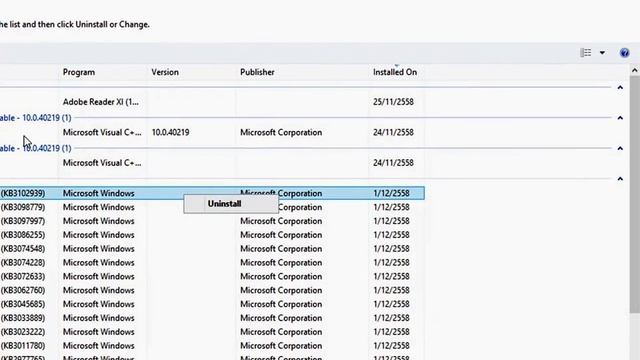Image resolution: width=640 pixels, height=360 pixels.
Task: Select the KB3033889 update row
Action: click(212, 318)
